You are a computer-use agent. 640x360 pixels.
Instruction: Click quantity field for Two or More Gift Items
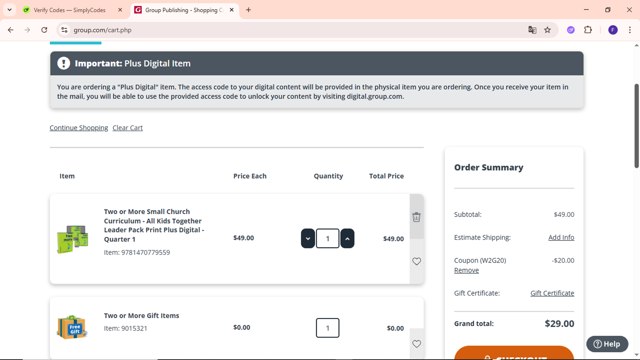[327, 328]
